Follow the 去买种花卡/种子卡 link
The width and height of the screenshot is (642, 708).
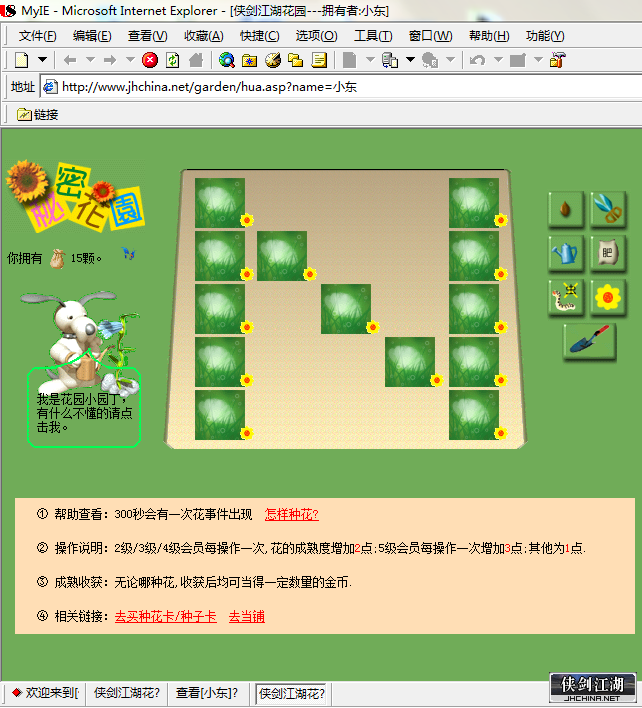click(x=166, y=616)
